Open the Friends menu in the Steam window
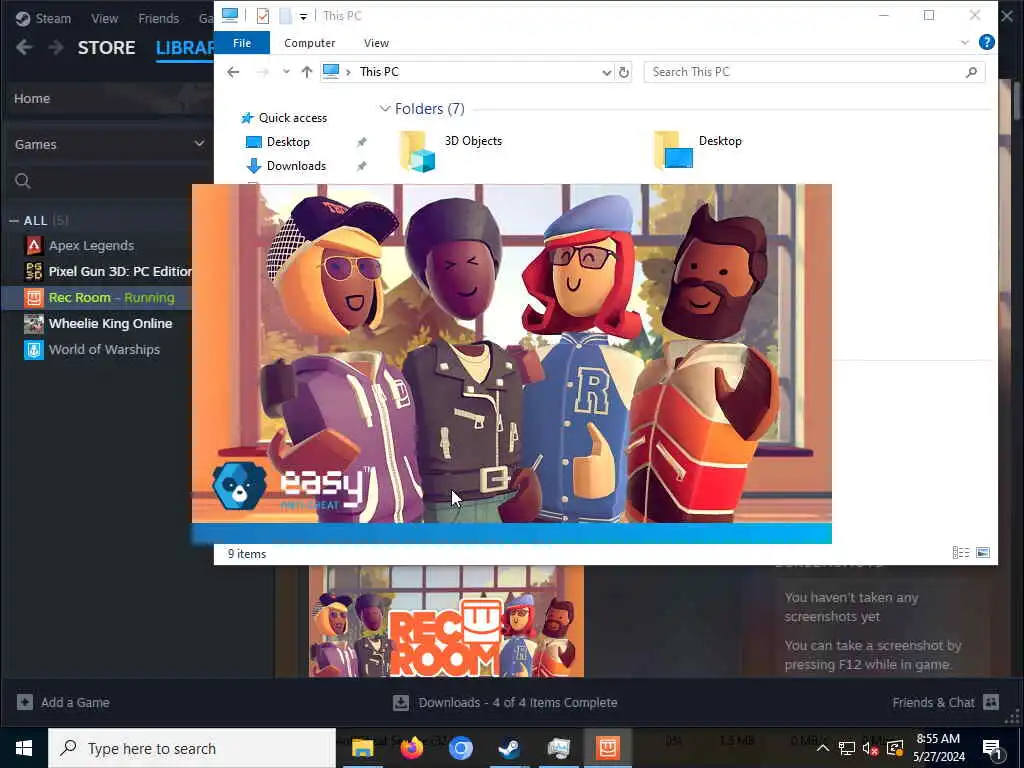 [x=158, y=18]
